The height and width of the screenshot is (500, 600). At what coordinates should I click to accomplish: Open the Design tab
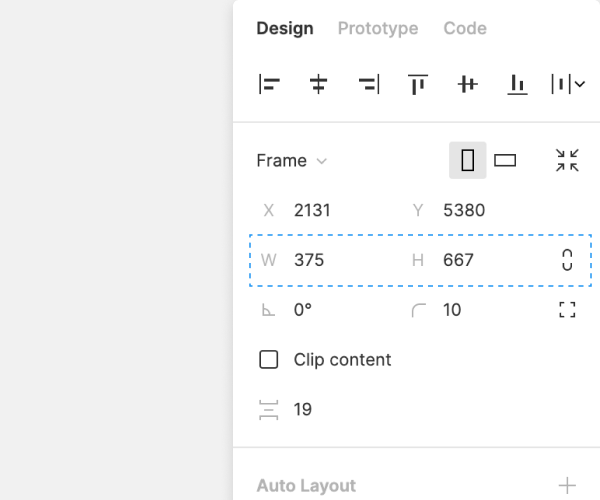pyautogui.click(x=285, y=28)
